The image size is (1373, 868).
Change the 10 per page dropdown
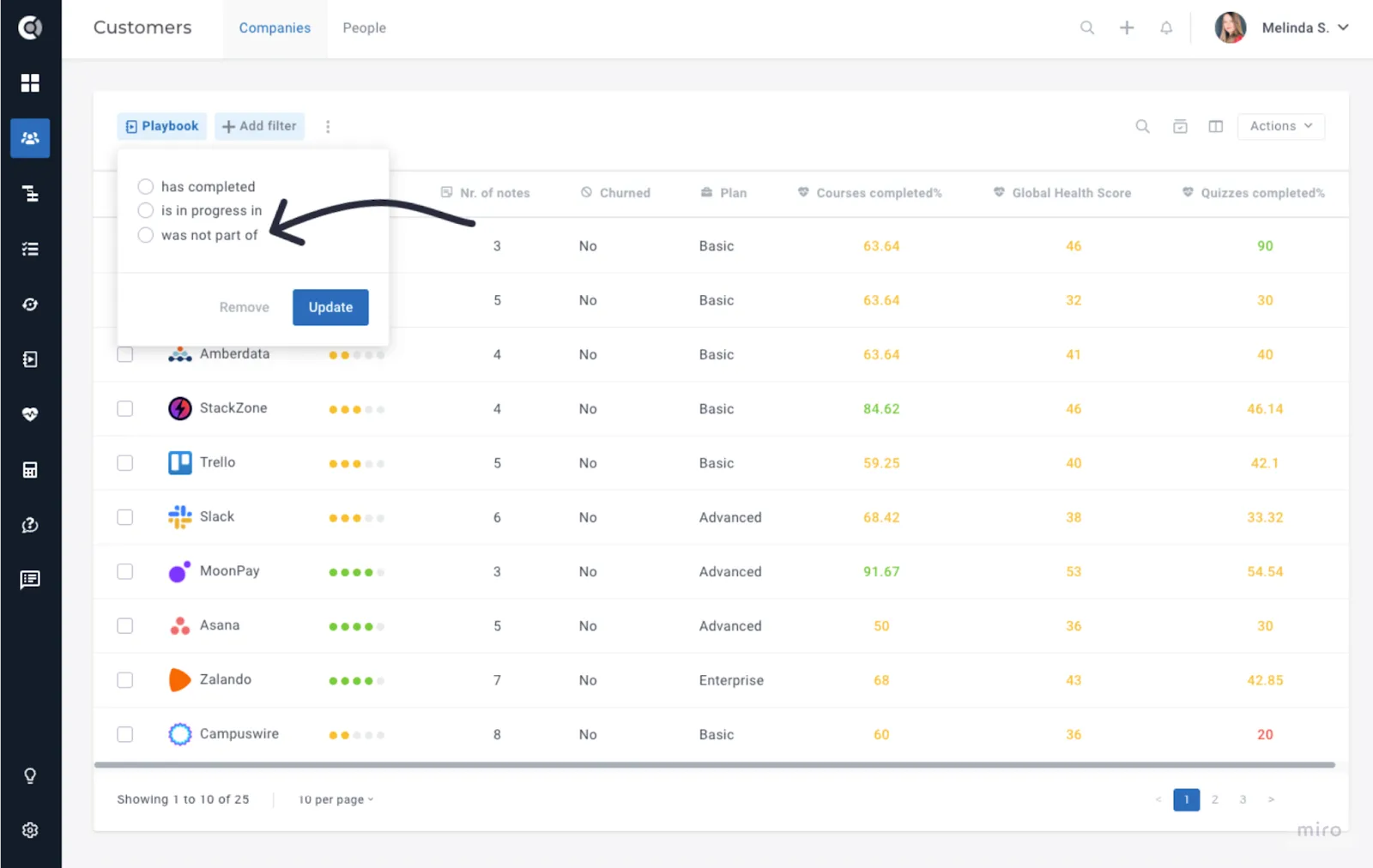point(336,799)
